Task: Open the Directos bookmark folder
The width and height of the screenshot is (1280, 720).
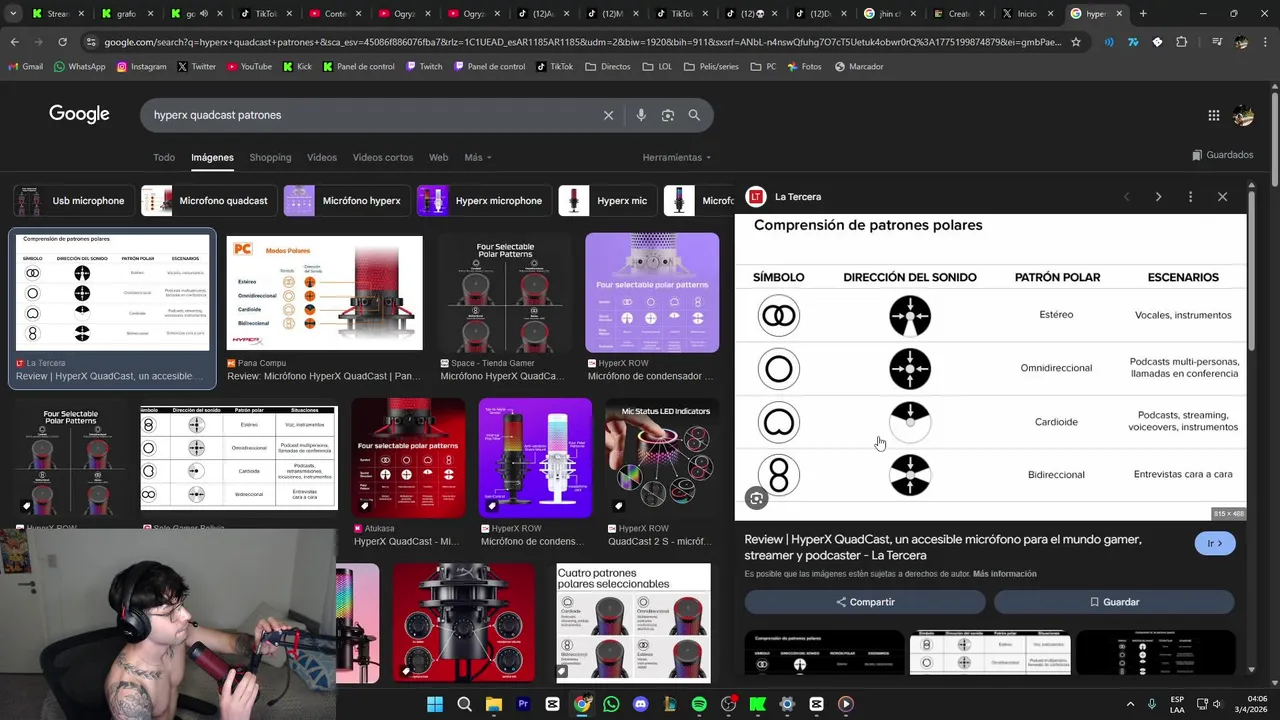Action: (x=608, y=66)
